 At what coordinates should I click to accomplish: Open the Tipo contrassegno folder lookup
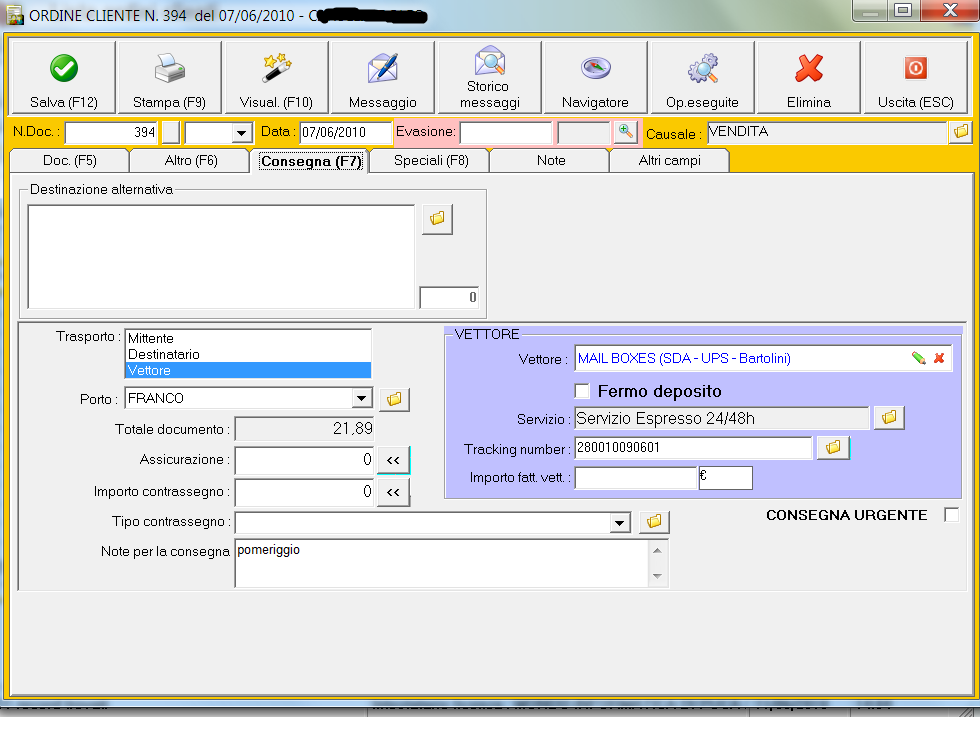(x=654, y=522)
